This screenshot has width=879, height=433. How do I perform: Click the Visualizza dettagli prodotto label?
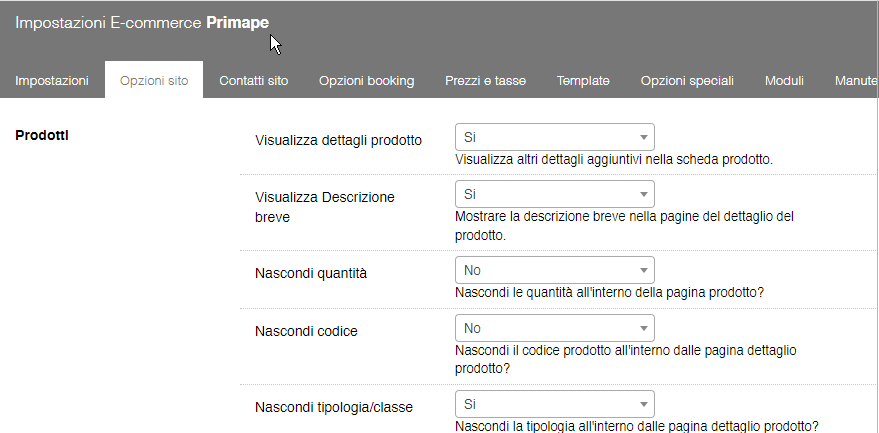coord(339,140)
